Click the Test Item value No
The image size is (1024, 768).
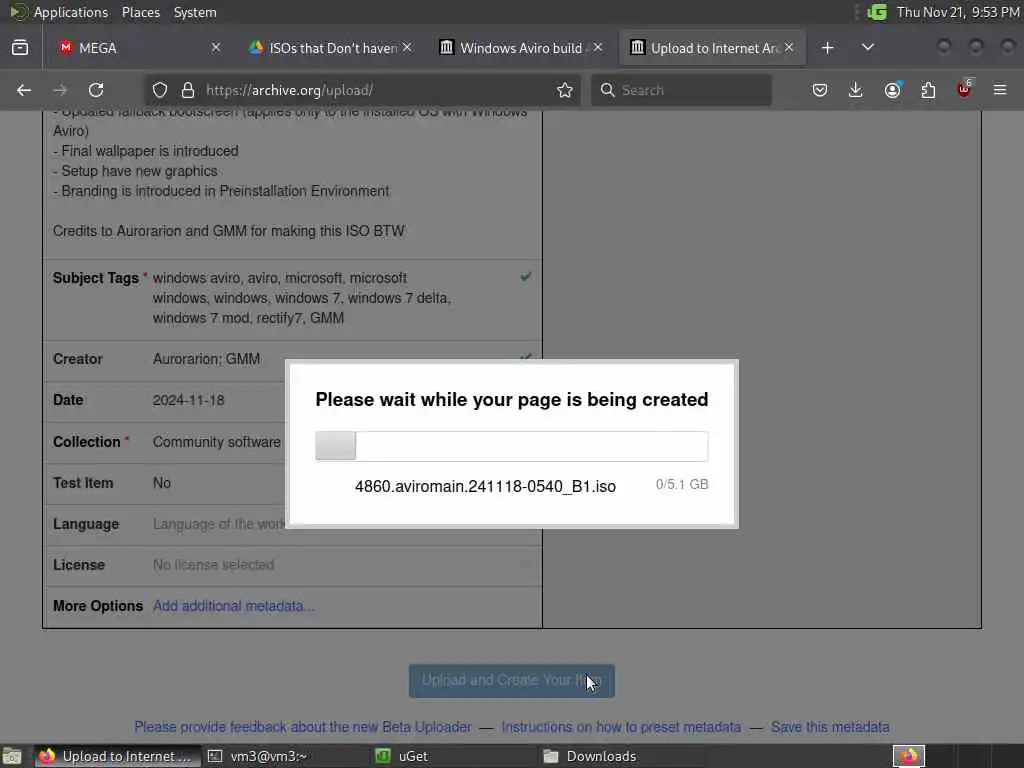(x=161, y=483)
